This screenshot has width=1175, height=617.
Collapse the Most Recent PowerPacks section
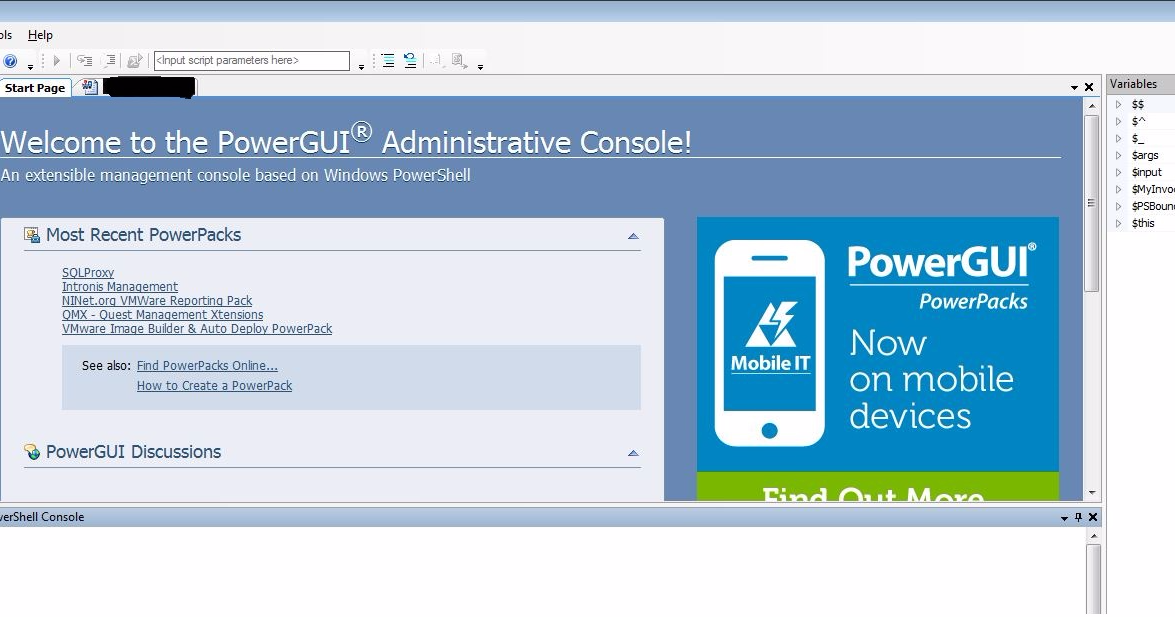[632, 234]
